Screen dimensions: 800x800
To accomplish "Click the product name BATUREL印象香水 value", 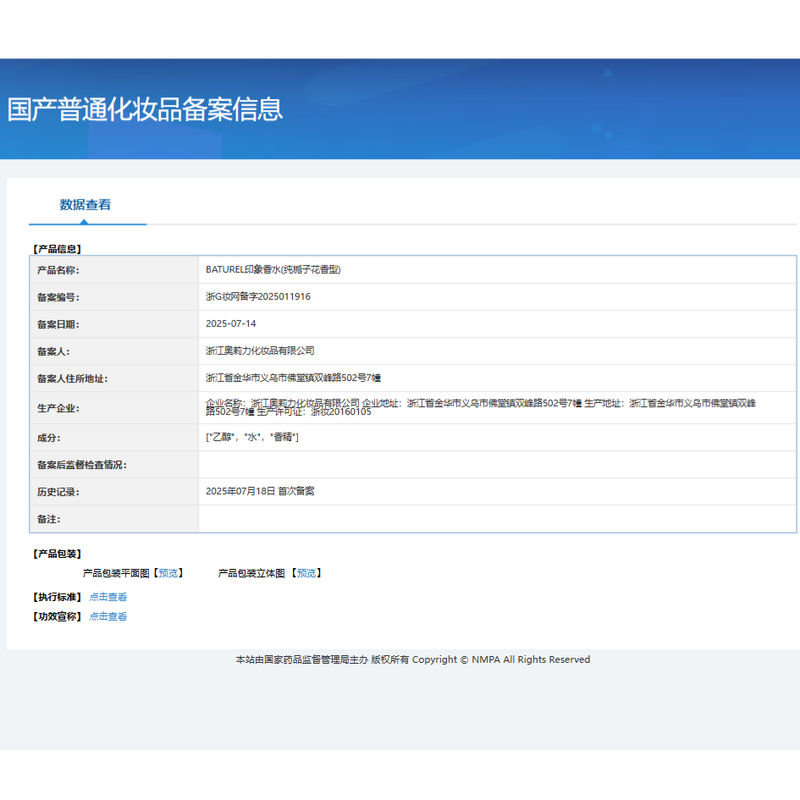I will point(273,270).
